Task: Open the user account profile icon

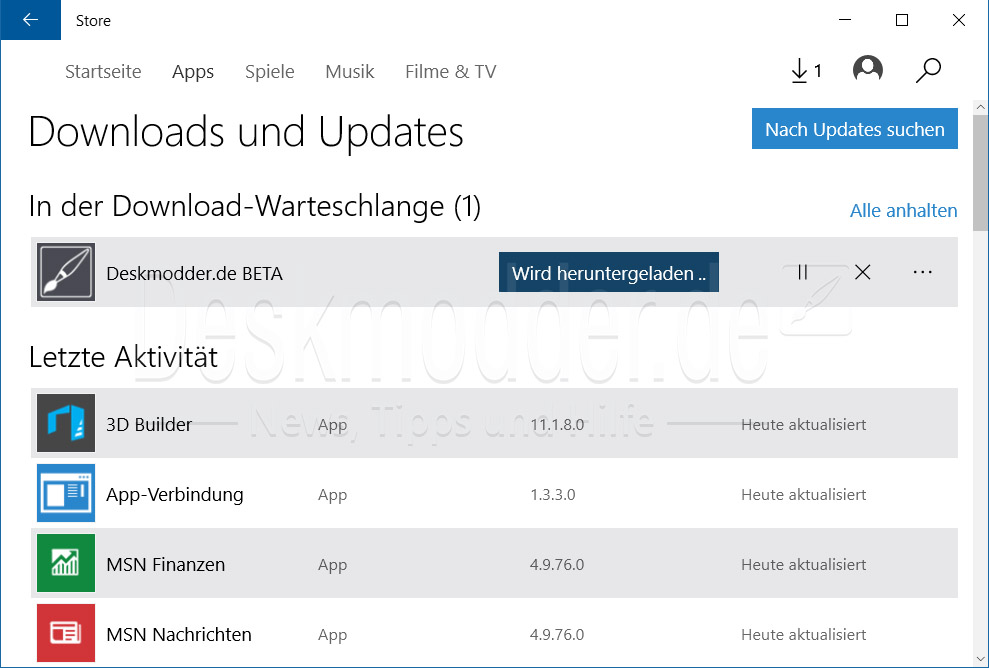Action: [x=868, y=69]
